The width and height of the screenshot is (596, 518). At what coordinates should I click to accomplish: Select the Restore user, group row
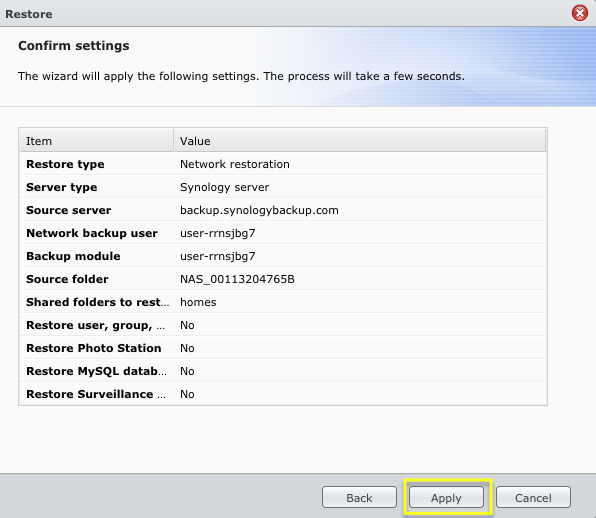(283, 325)
